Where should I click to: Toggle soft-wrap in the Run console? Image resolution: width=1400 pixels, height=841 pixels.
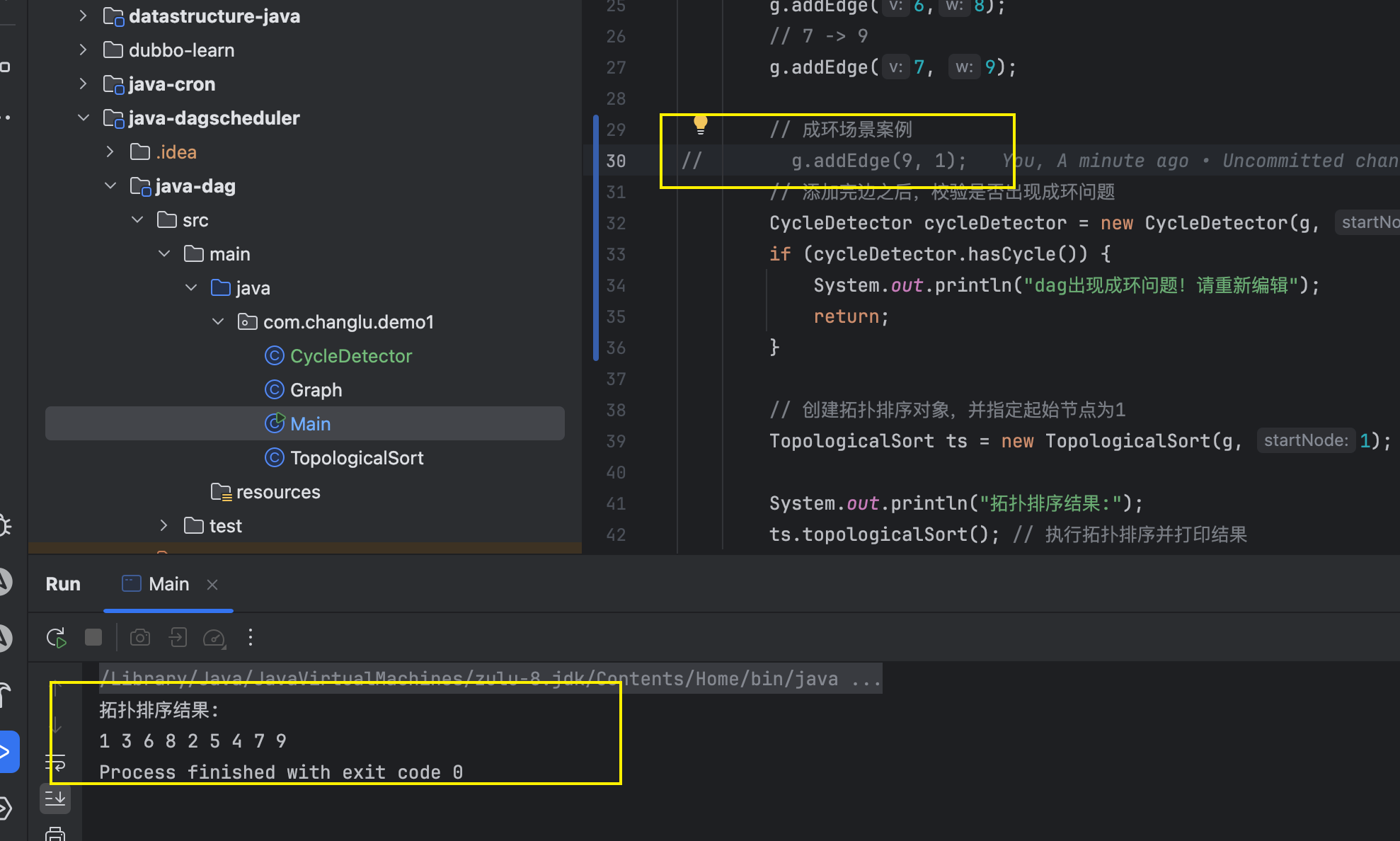pos(55,762)
